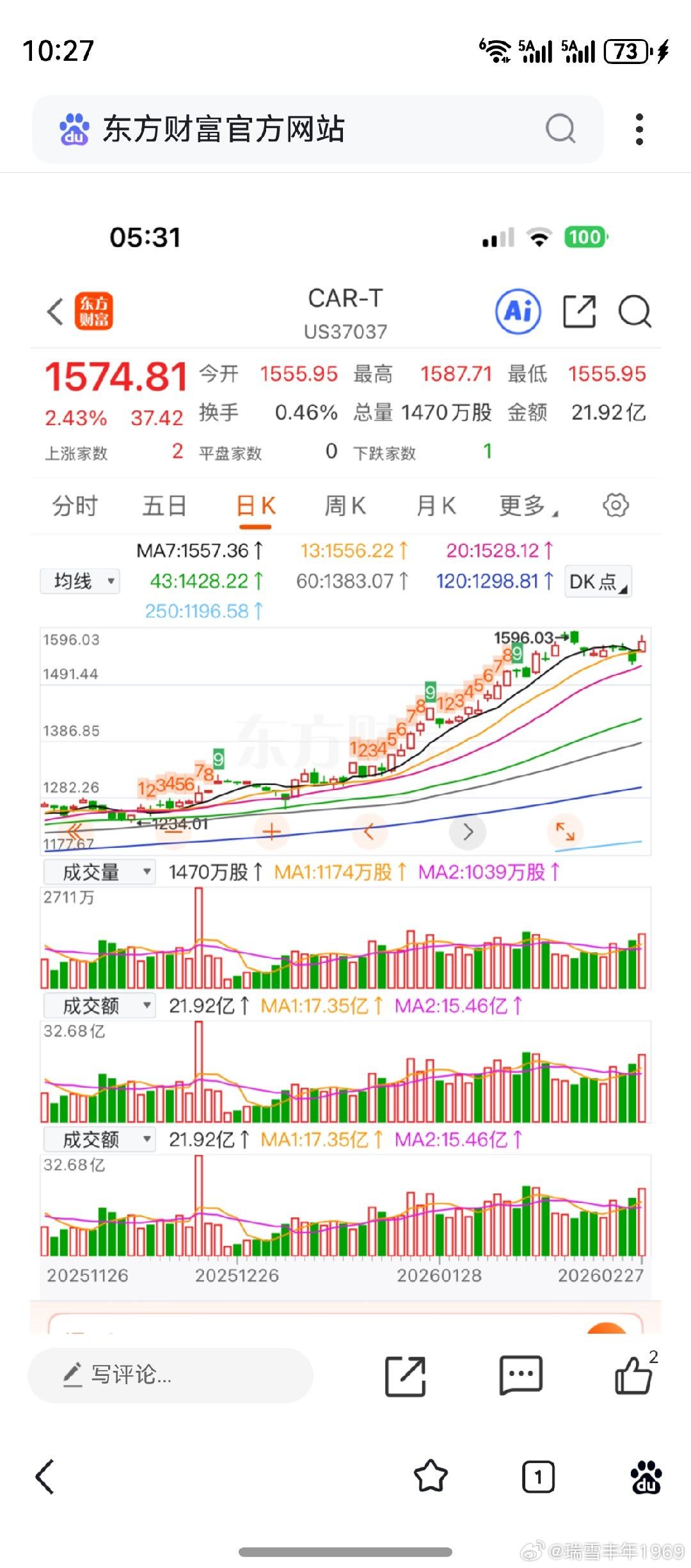Select the 日K tab
The width and height of the screenshot is (691, 1568).
click(x=255, y=506)
